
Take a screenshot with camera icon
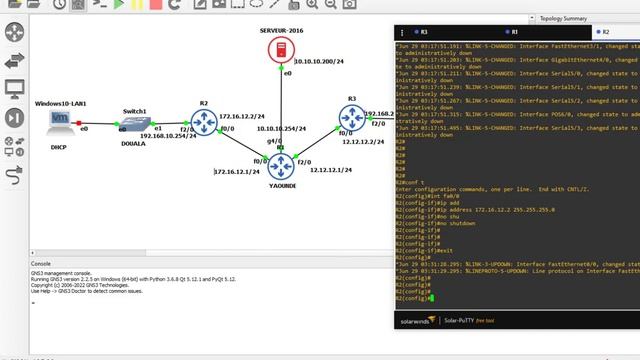click(x=349, y=4)
